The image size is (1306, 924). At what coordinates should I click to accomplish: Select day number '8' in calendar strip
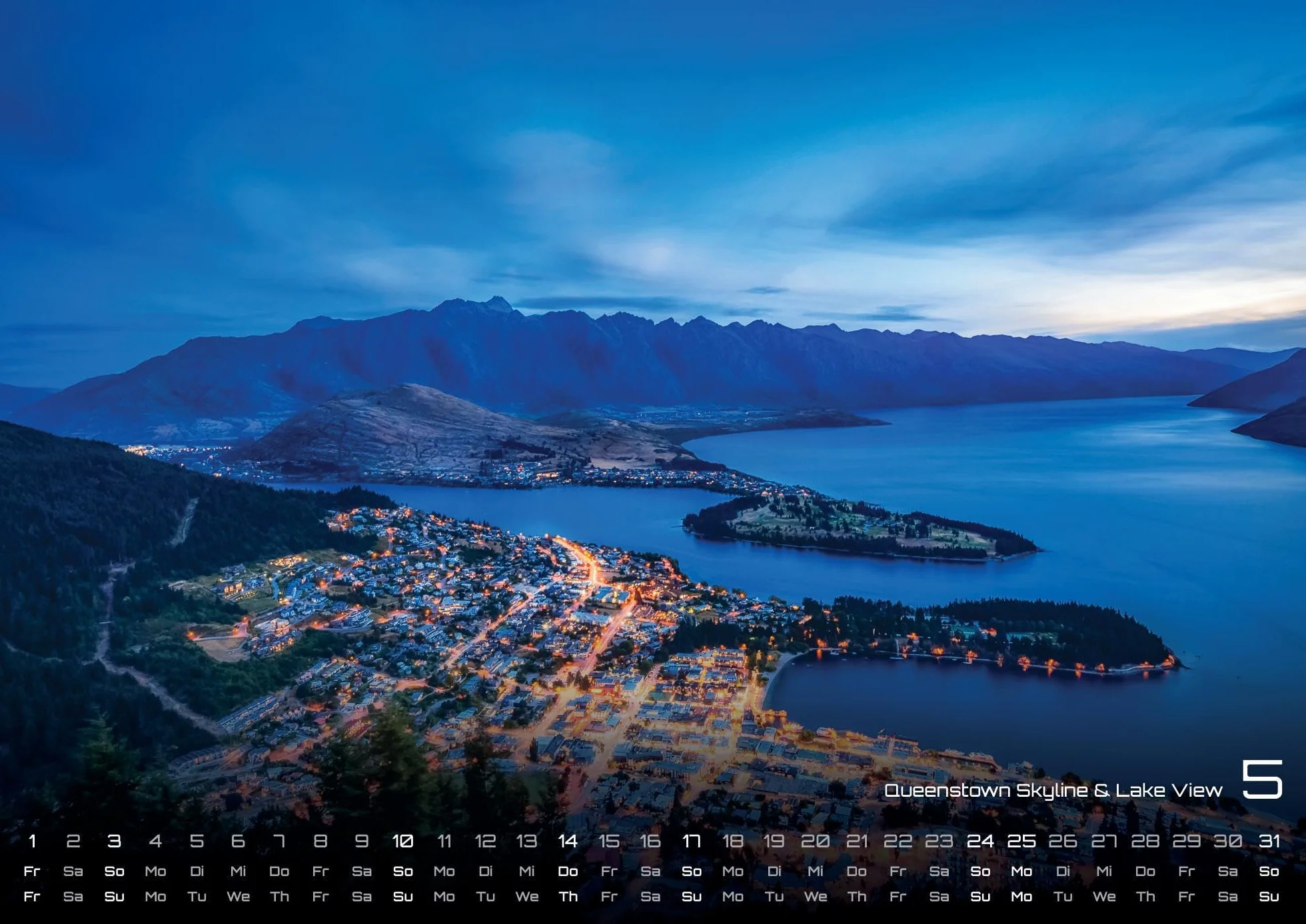[321, 841]
